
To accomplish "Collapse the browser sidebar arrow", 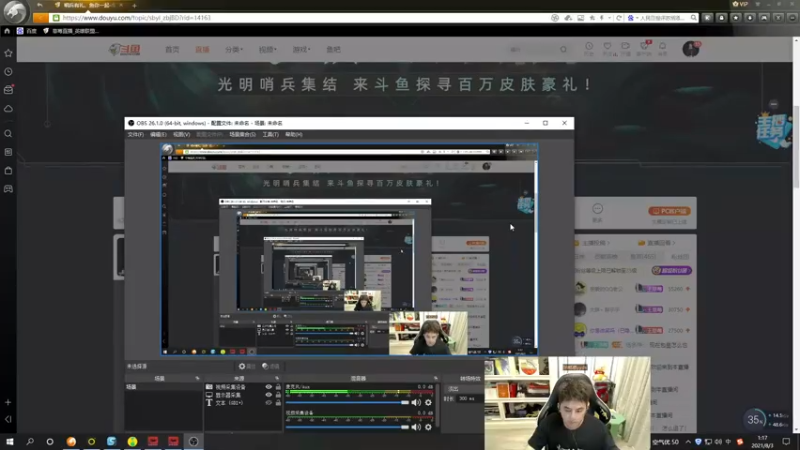I will [8, 419].
